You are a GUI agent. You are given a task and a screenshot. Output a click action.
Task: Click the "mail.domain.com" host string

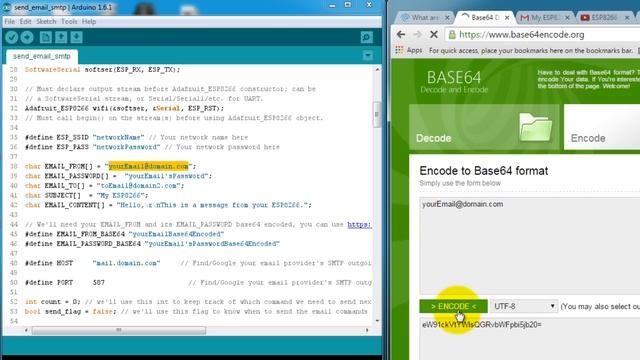126,263
